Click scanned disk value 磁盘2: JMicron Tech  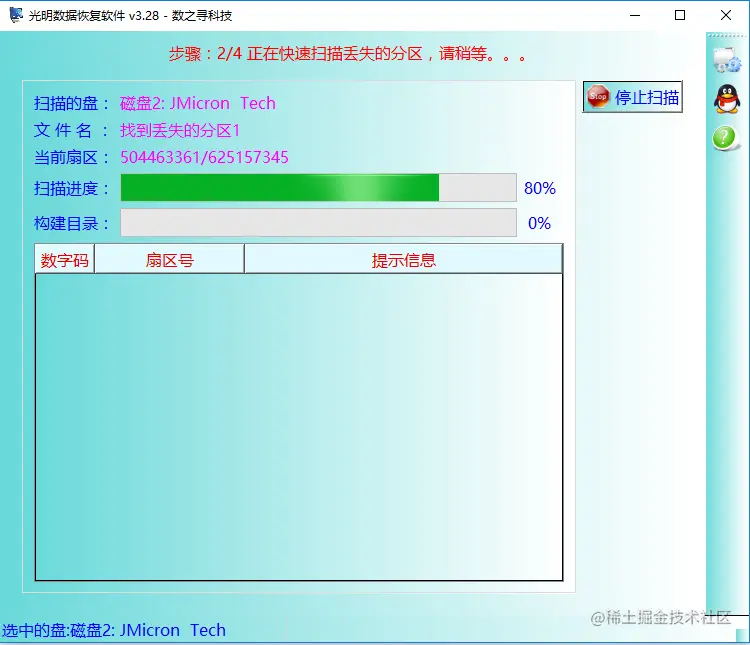tap(198, 103)
